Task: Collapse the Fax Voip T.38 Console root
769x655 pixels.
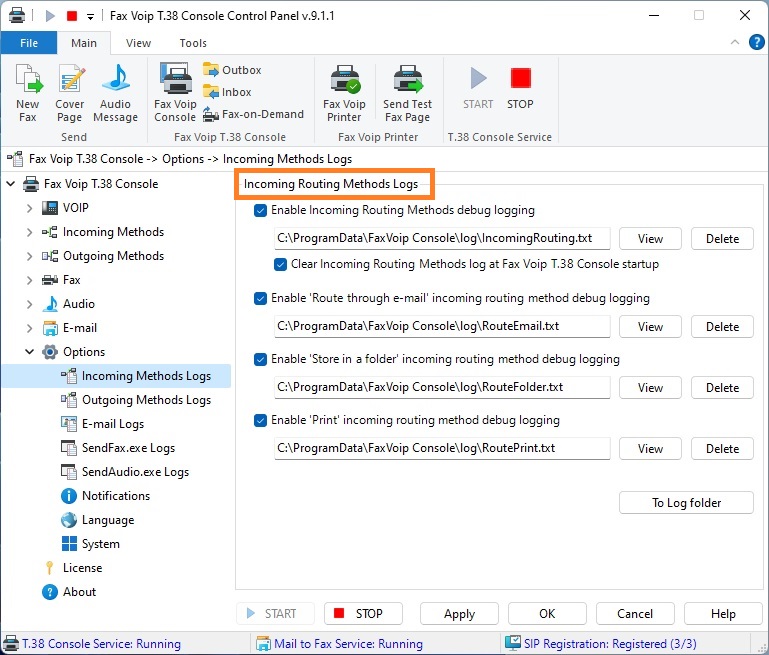Action: [x=11, y=184]
